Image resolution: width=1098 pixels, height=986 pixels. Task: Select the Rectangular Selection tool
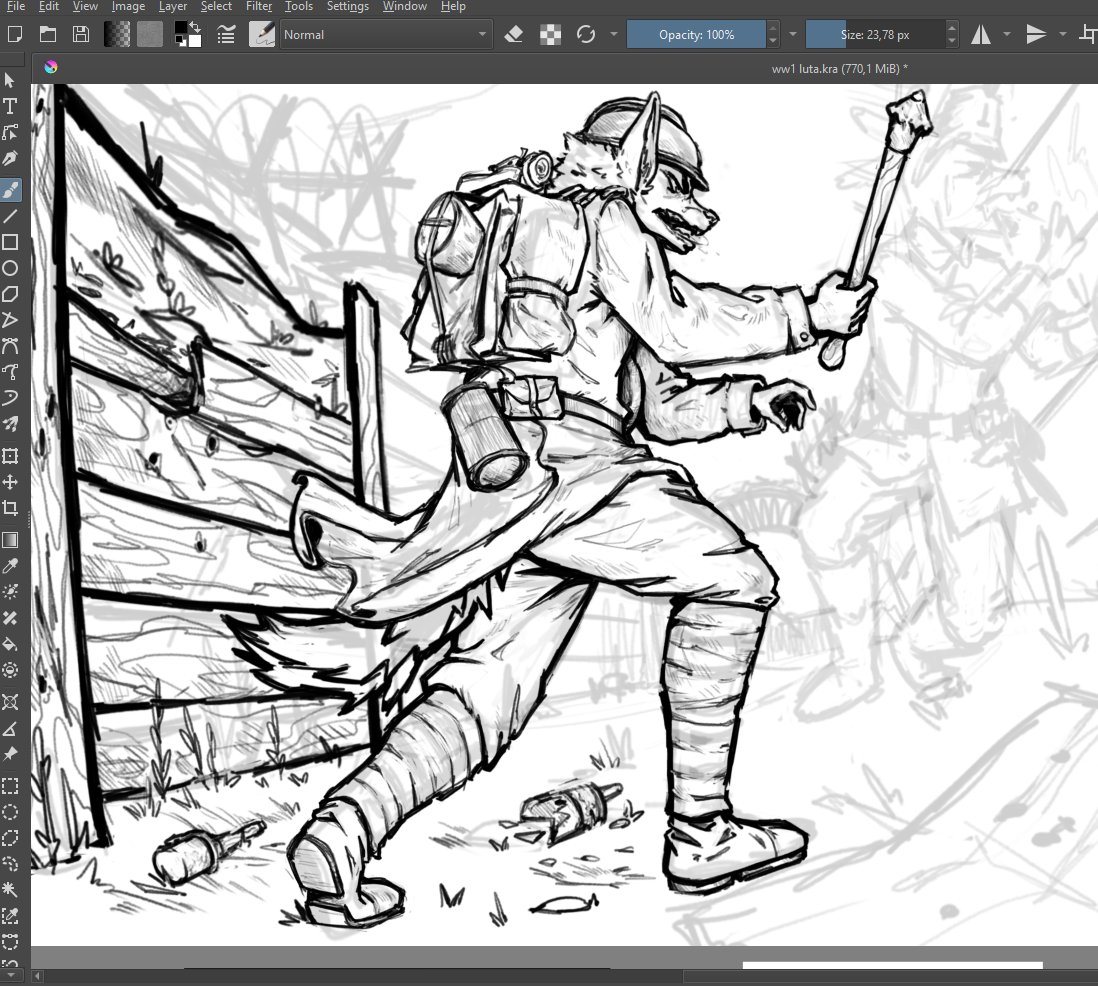click(10, 786)
